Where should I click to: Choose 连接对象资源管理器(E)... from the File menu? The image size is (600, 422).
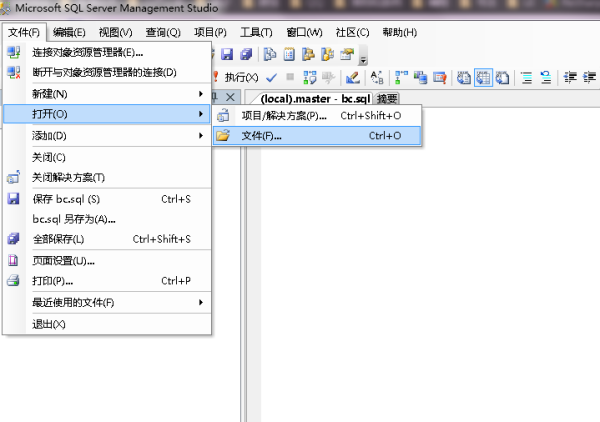[107, 52]
